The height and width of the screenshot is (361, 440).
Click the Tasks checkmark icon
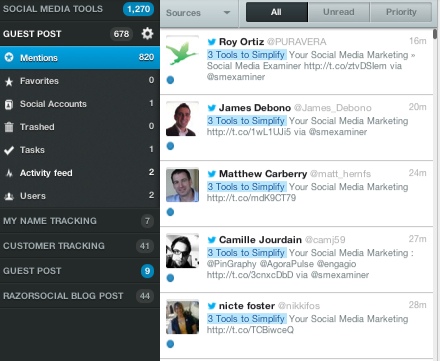pyautogui.click(x=9, y=150)
